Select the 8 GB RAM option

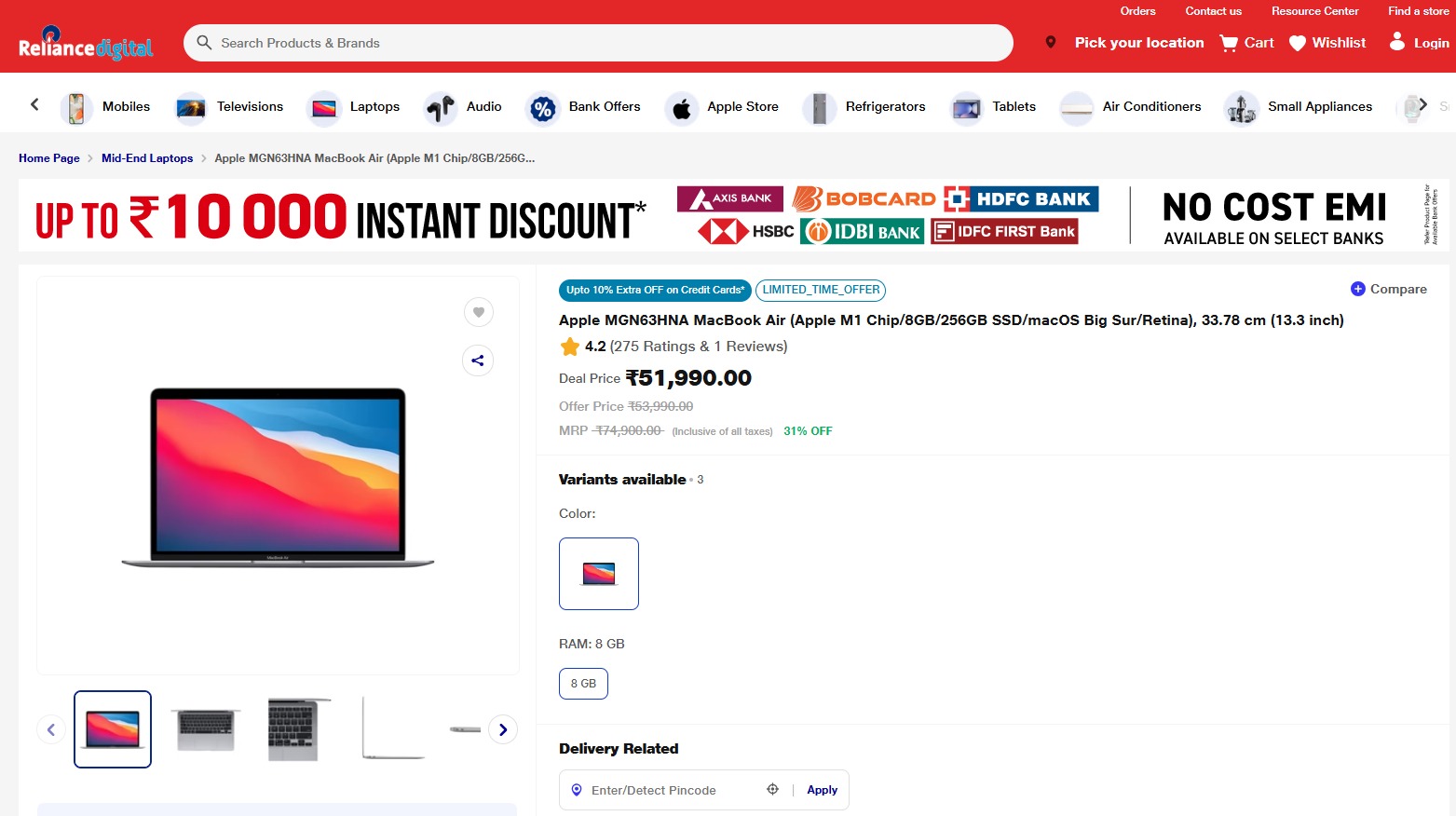tap(583, 684)
